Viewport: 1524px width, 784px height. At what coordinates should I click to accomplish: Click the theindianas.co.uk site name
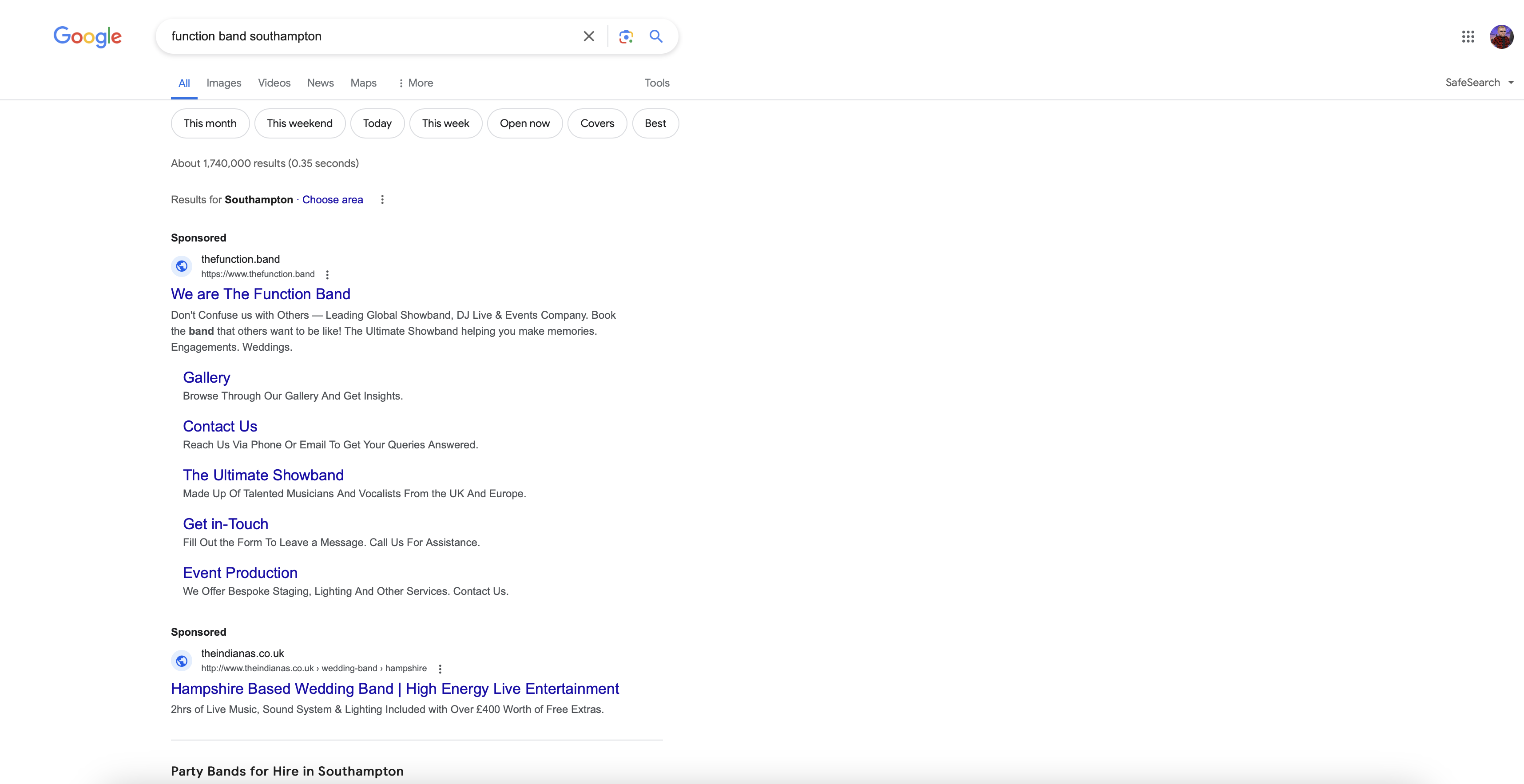(x=242, y=653)
